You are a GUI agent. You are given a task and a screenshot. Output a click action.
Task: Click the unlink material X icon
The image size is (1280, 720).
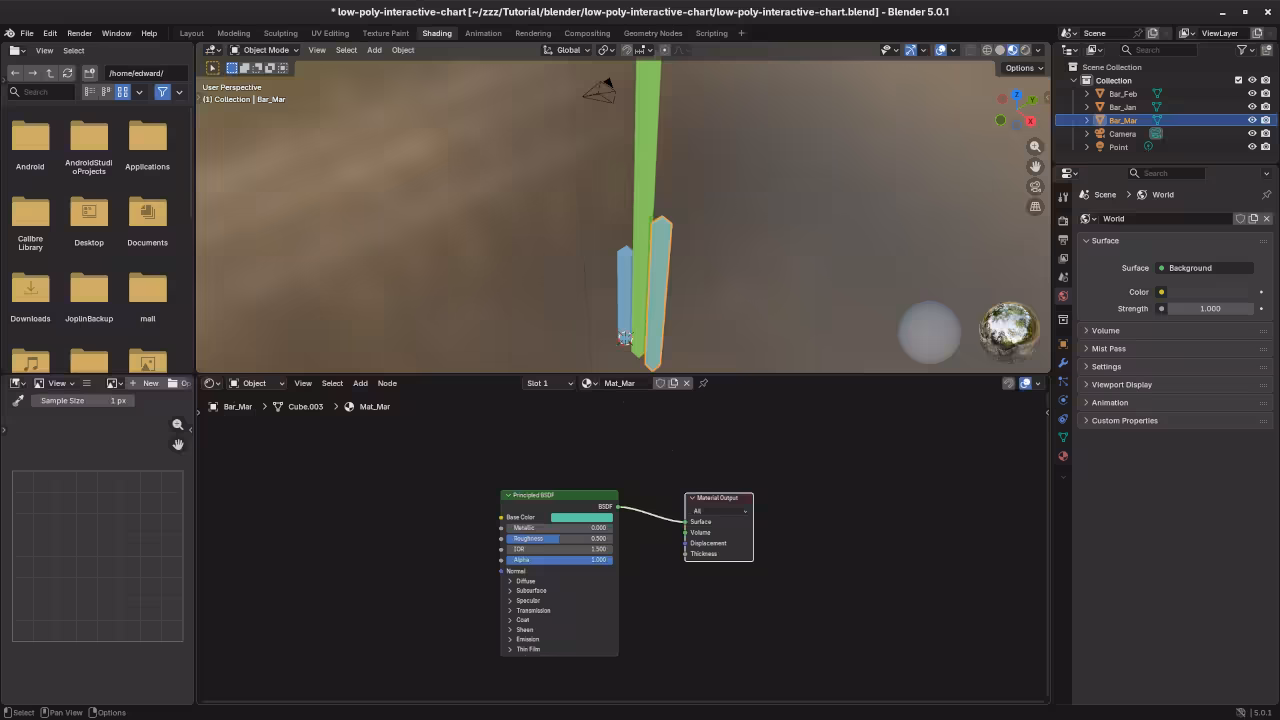point(686,383)
